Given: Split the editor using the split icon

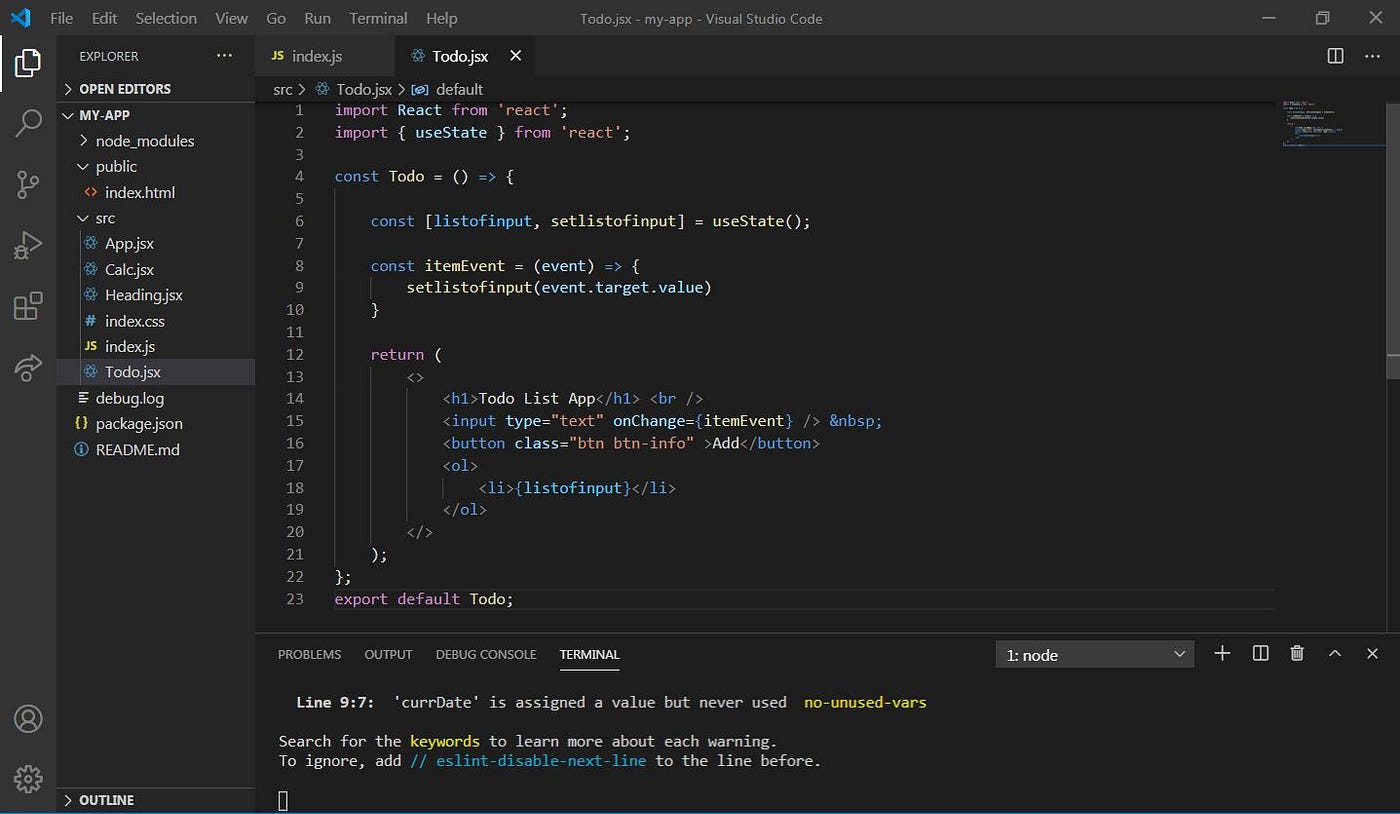Looking at the screenshot, I should coord(1335,56).
